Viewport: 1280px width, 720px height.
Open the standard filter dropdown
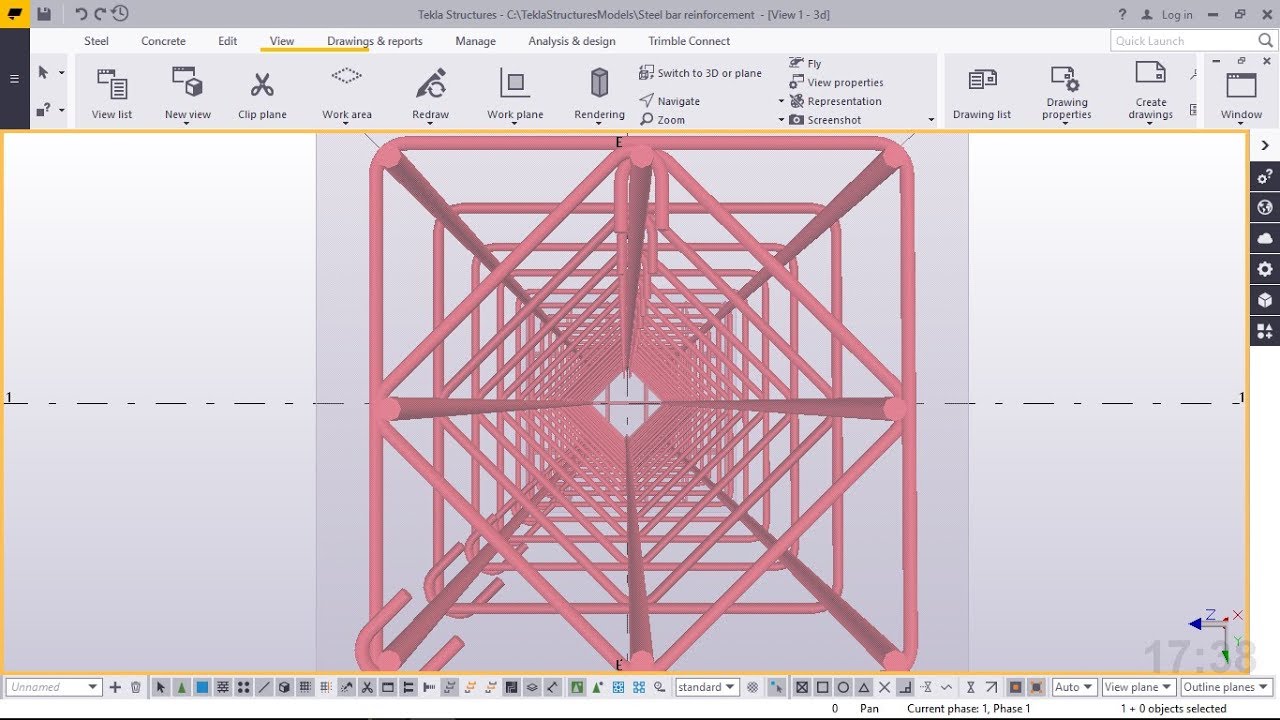tap(707, 687)
